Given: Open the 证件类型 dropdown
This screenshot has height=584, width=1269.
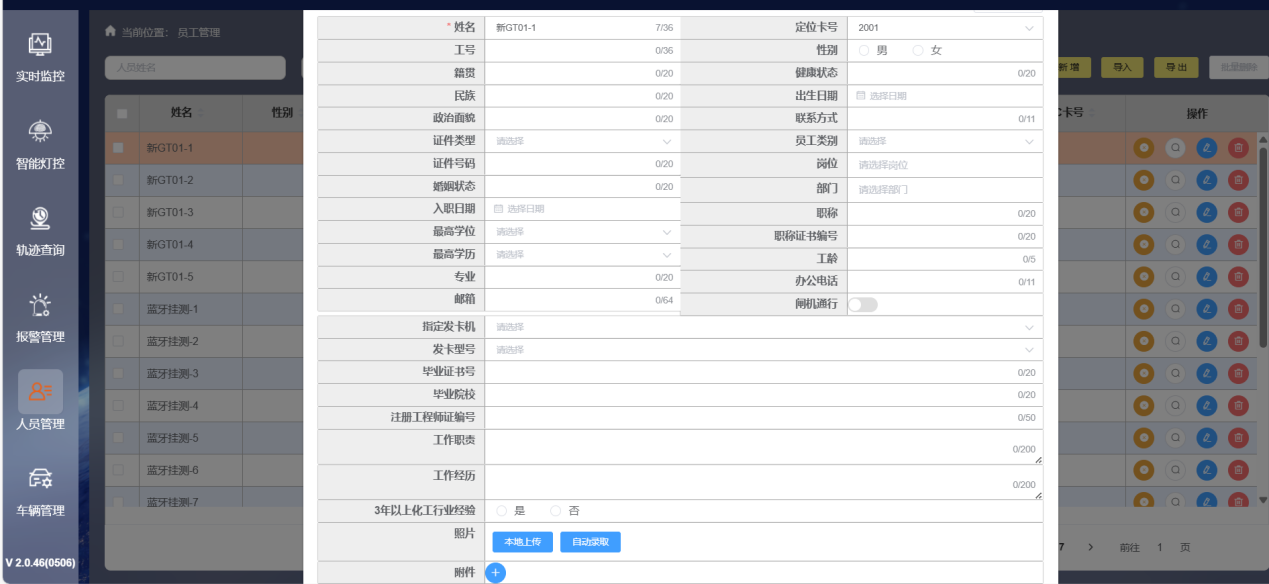Looking at the screenshot, I should pyautogui.click(x=582, y=141).
